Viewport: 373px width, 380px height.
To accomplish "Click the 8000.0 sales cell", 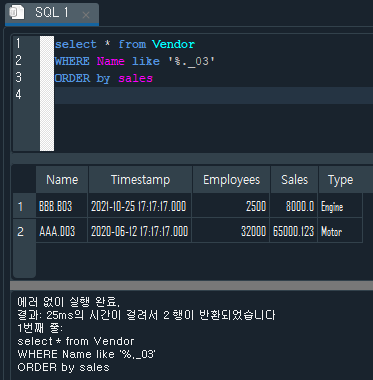I will [x=294, y=206].
